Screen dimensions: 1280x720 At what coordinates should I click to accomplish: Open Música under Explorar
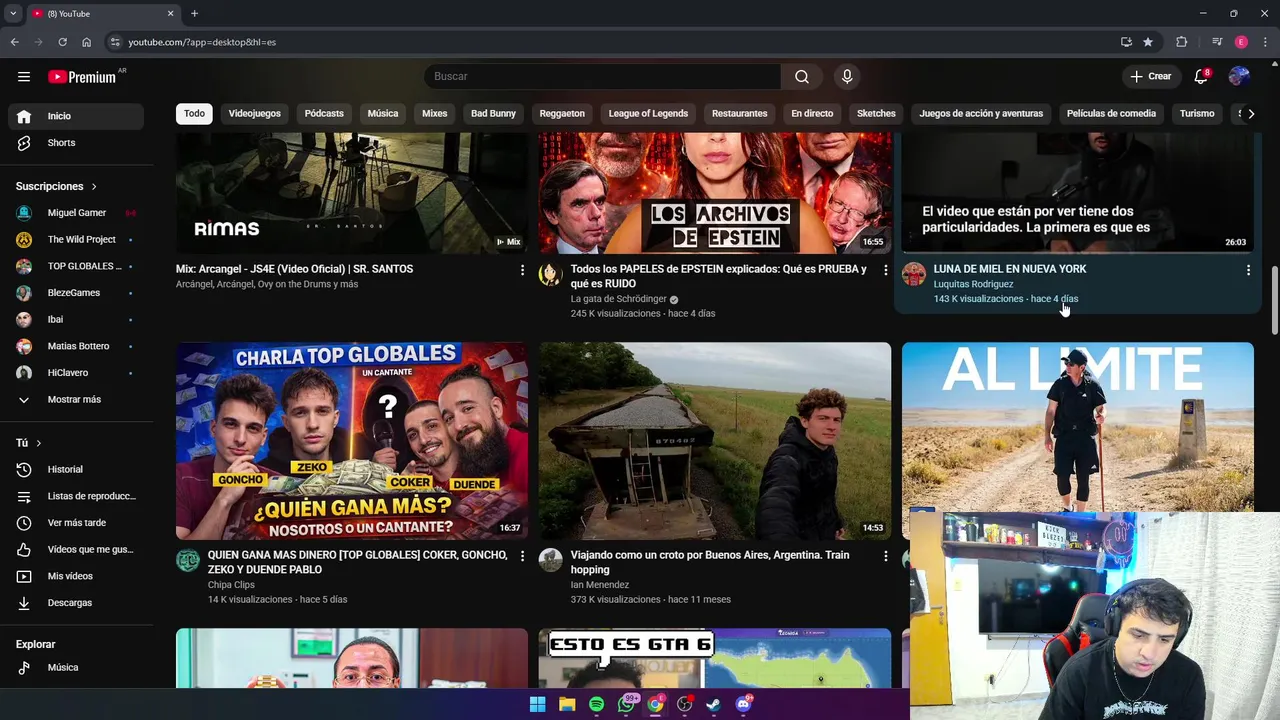click(76, 668)
